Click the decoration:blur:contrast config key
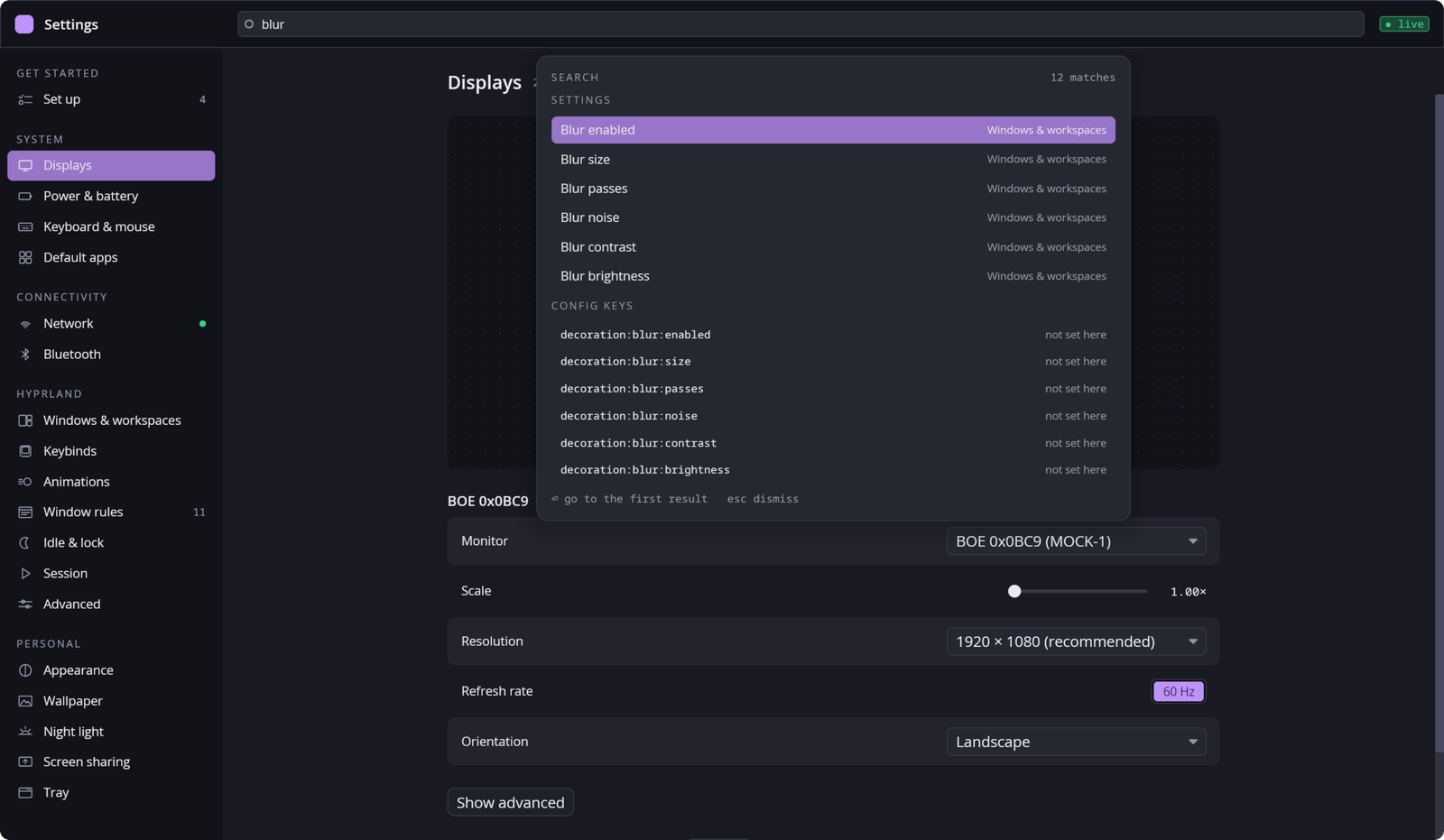 coord(833,443)
